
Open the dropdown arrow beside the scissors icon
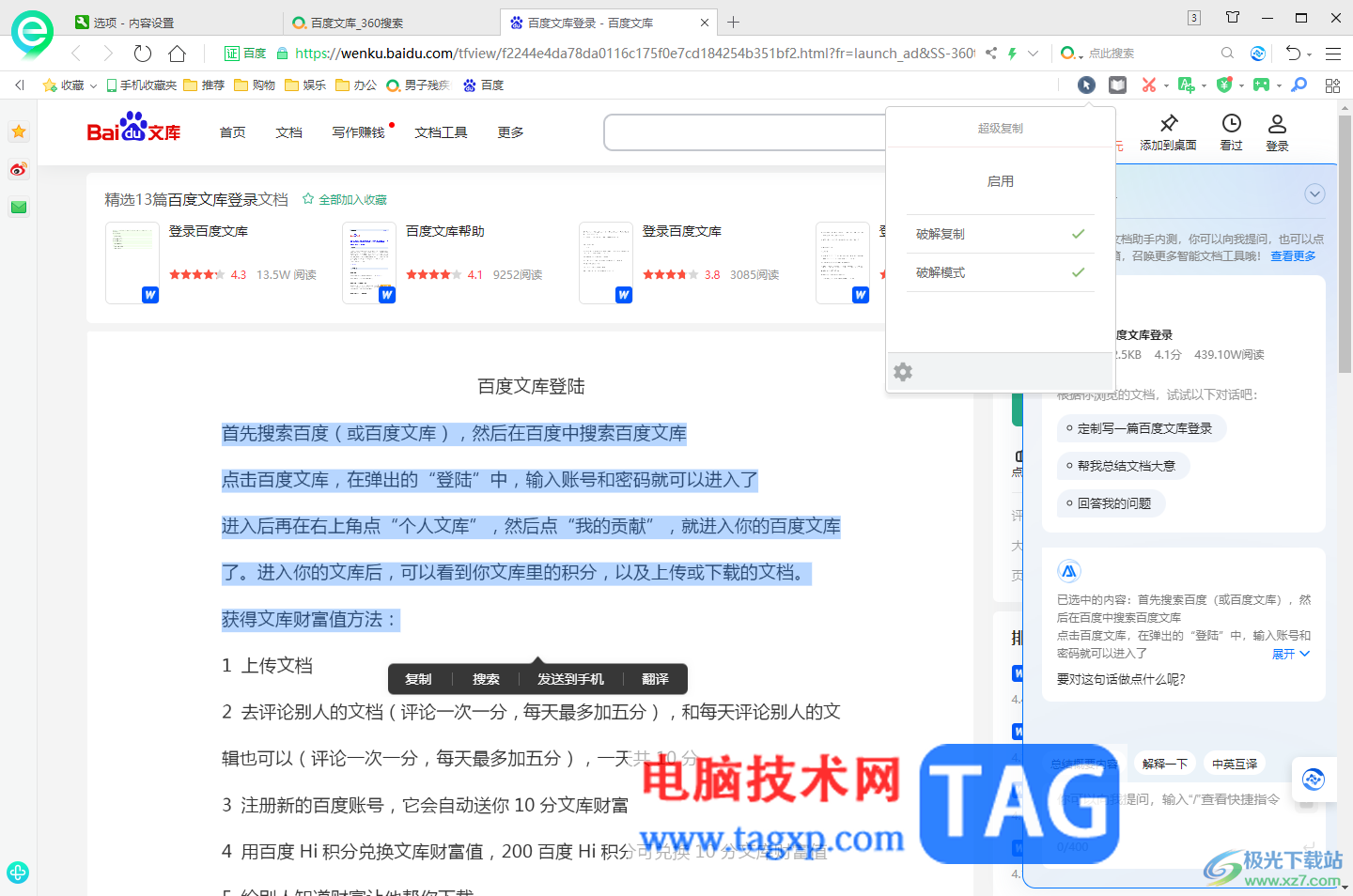tap(1166, 85)
